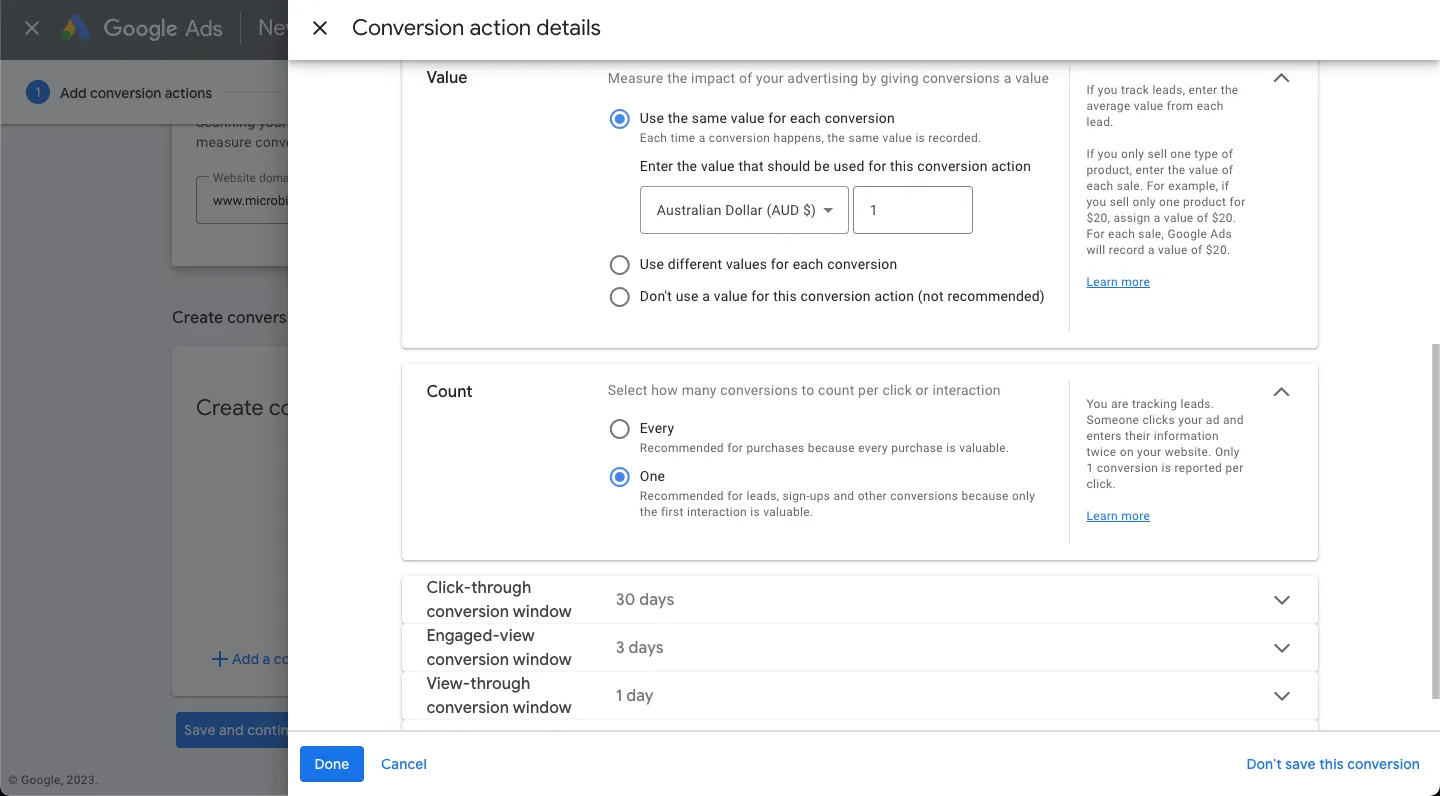Close the Conversion action details panel
This screenshot has height=796, width=1440.
(319, 28)
